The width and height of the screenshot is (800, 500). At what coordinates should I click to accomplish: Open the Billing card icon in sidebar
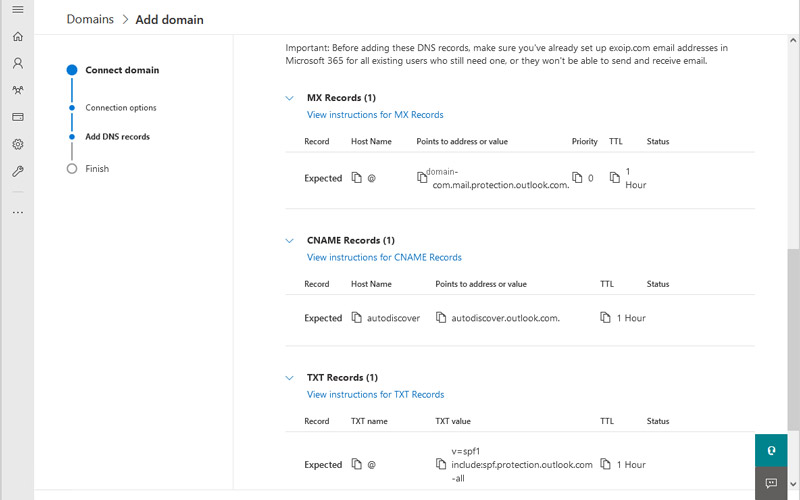(x=18, y=117)
